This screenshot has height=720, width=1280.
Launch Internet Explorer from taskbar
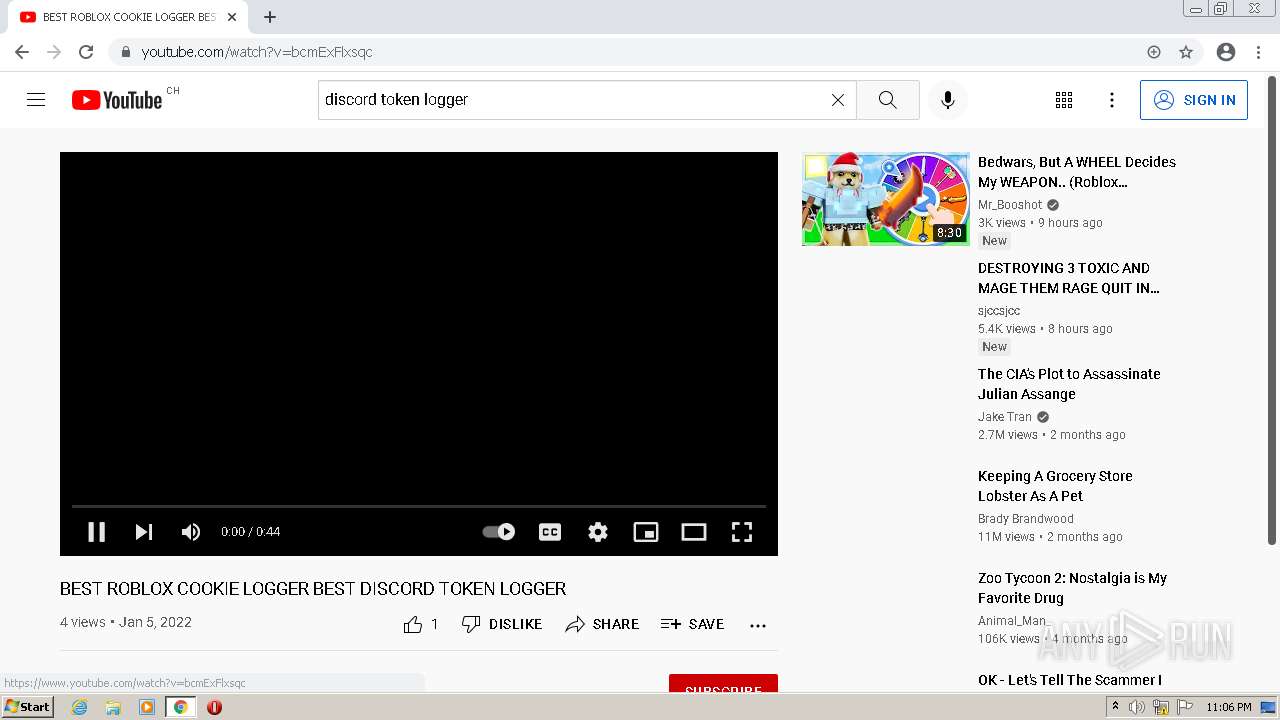pyautogui.click(x=80, y=707)
